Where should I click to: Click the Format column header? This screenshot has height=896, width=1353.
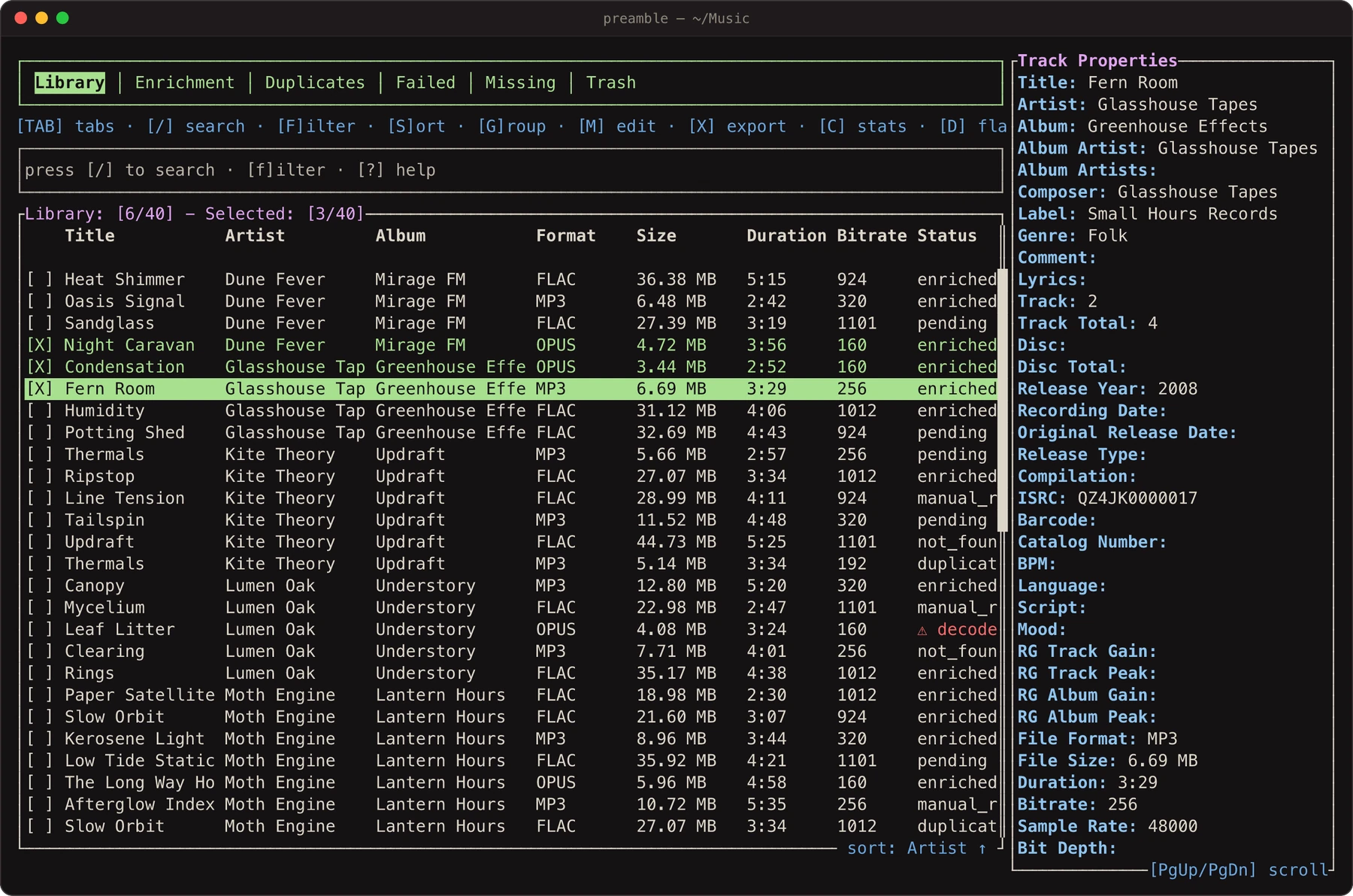(x=566, y=236)
